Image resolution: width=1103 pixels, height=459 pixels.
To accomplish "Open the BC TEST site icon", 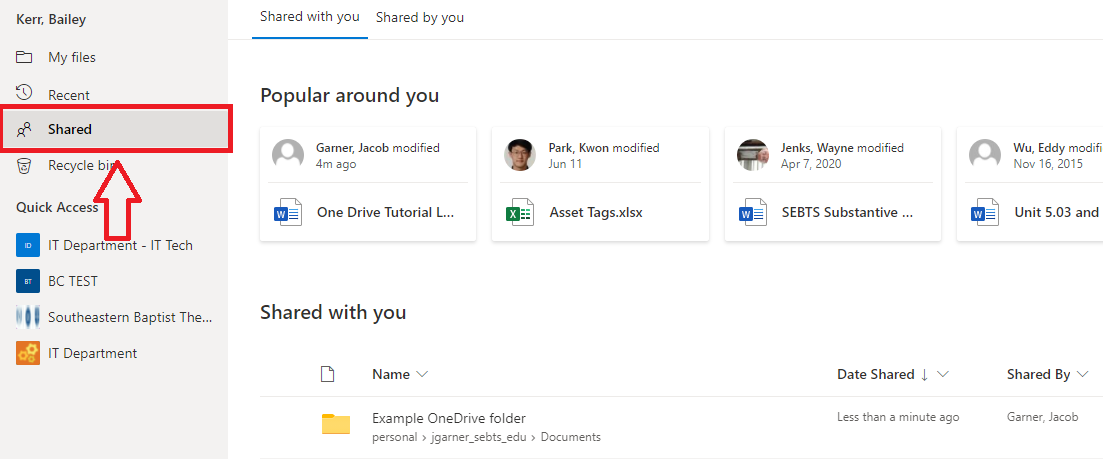I will coord(28,281).
